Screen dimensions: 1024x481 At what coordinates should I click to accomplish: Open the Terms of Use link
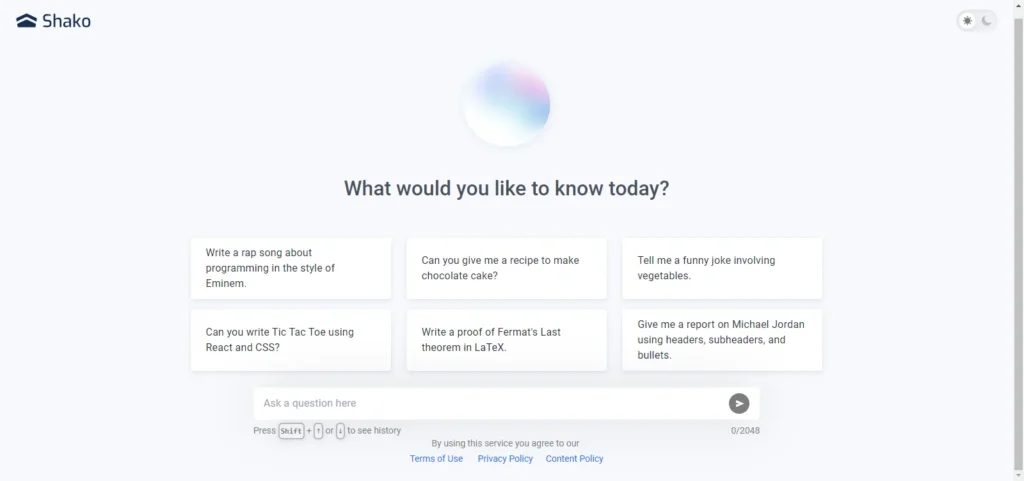pos(436,459)
